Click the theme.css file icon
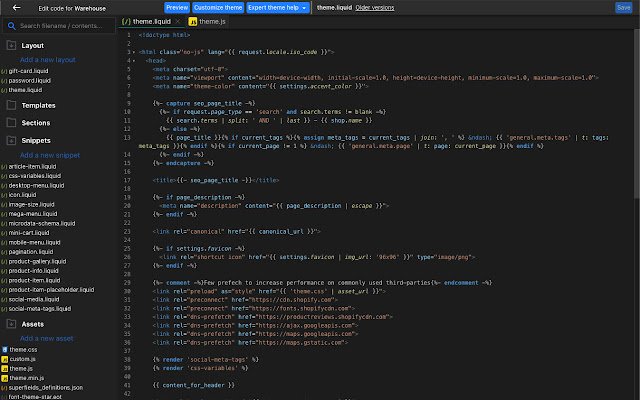 point(5,350)
